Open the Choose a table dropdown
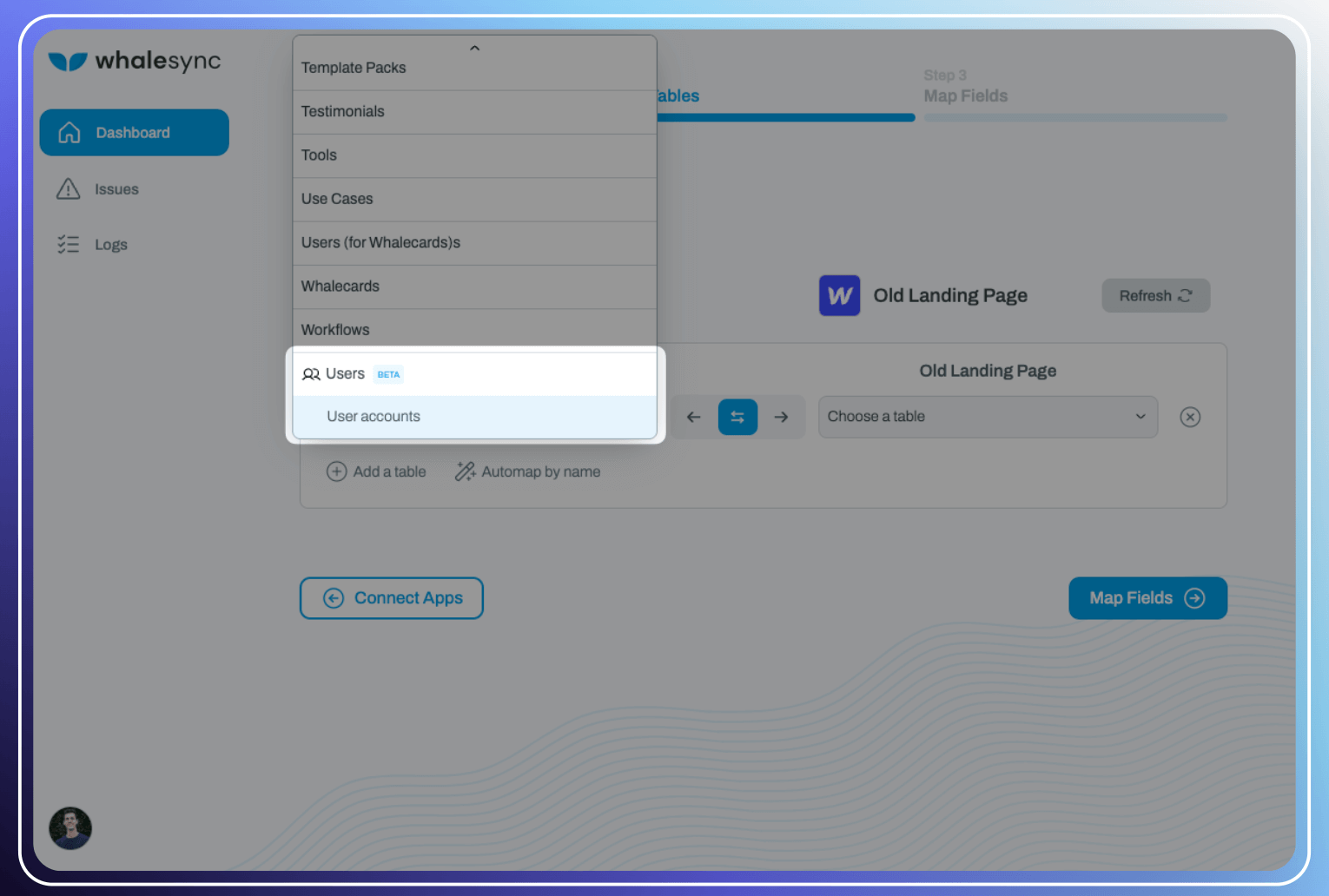Screen dimensions: 1329x896 click(988, 417)
